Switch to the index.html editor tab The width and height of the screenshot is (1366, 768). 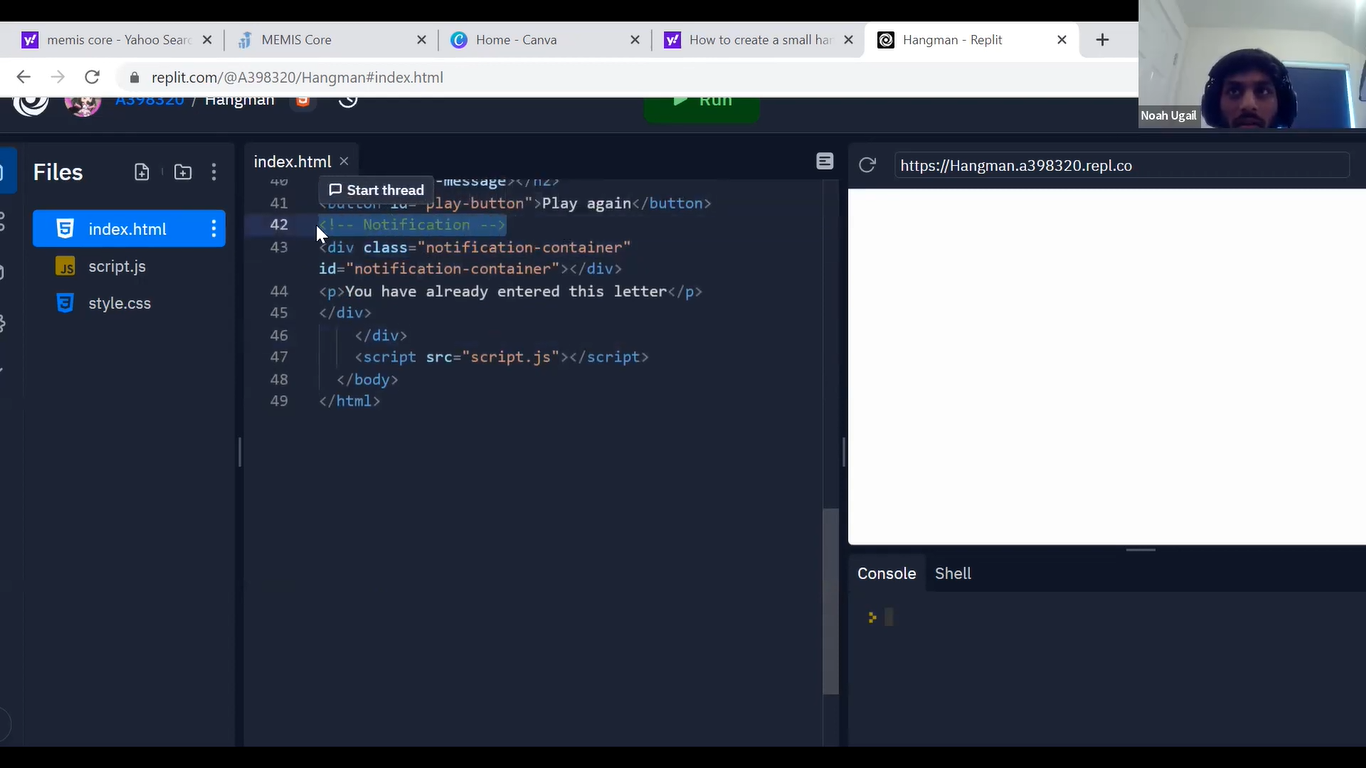[292, 161]
